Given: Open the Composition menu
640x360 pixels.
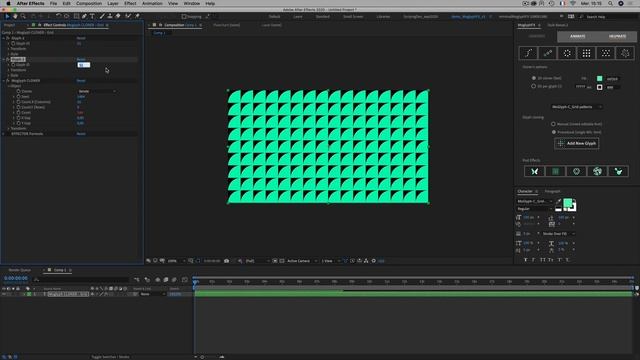Looking at the screenshot, I should pos(89,3).
